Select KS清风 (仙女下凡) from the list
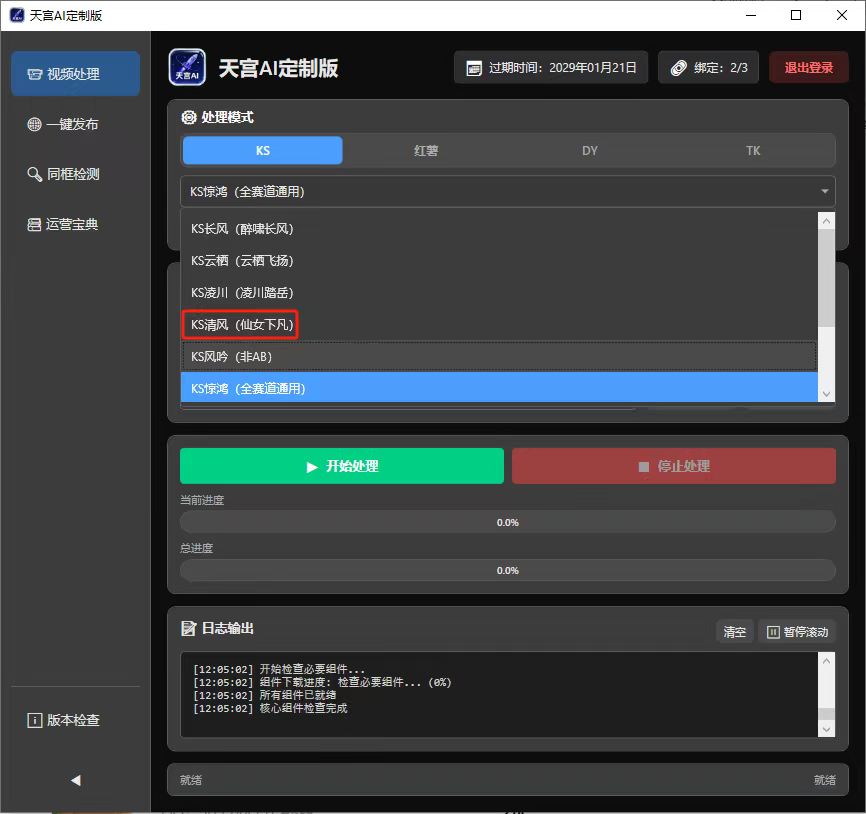866x814 pixels. 499,324
